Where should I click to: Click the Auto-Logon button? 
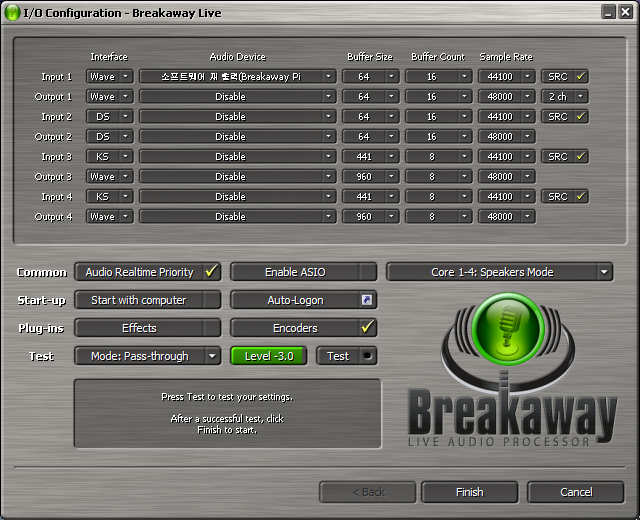coord(303,300)
